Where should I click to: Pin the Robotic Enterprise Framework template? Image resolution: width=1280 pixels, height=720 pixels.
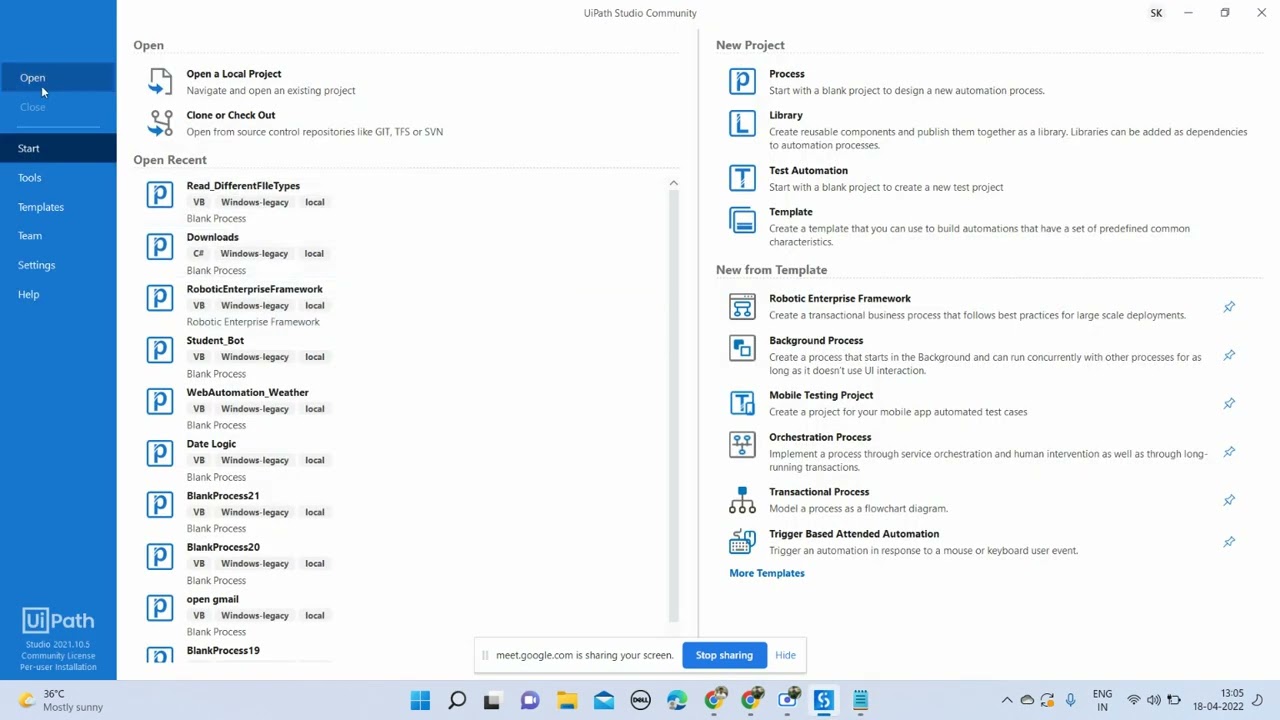tap(1229, 307)
